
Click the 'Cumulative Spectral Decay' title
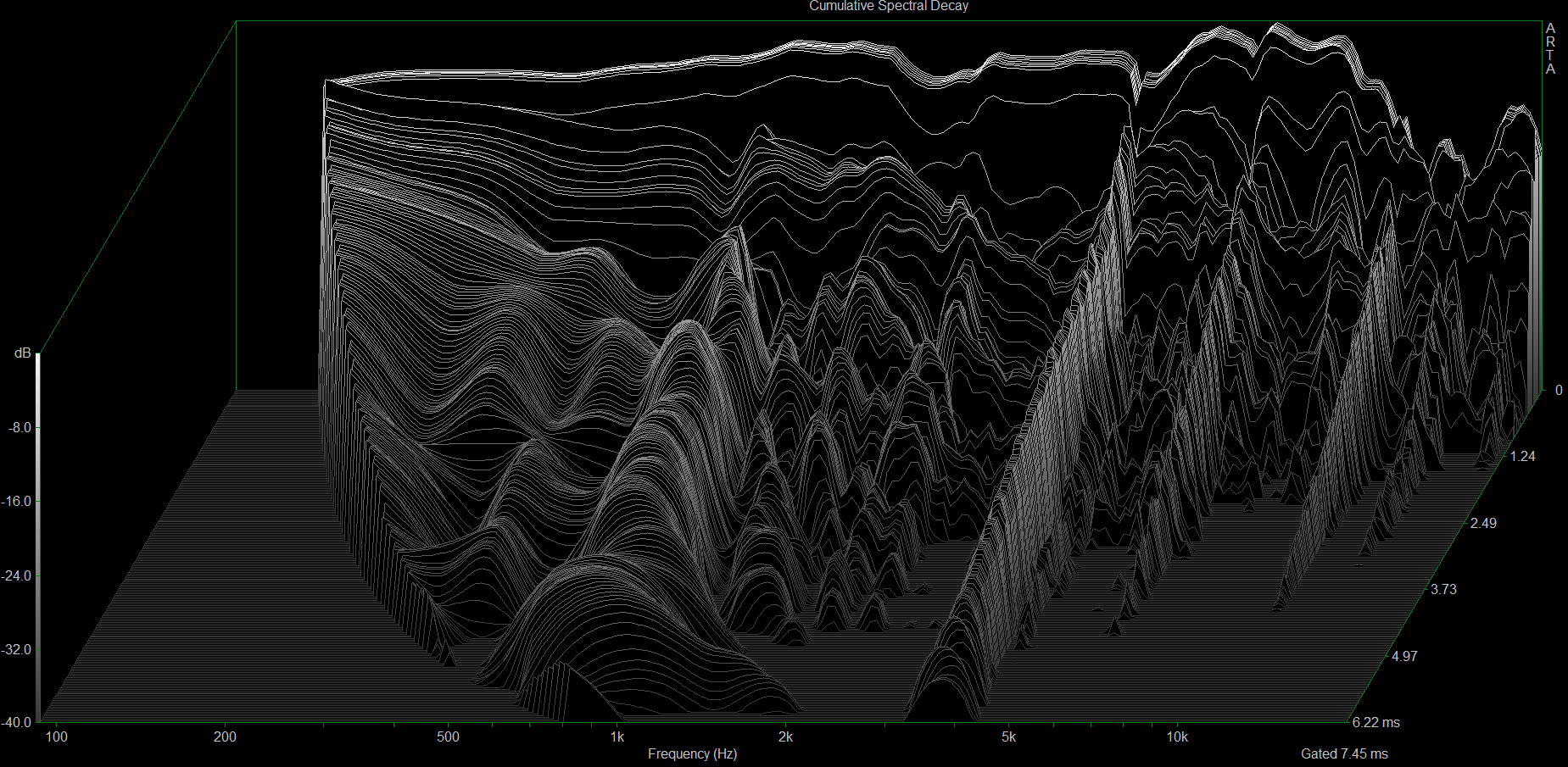[888, 6]
